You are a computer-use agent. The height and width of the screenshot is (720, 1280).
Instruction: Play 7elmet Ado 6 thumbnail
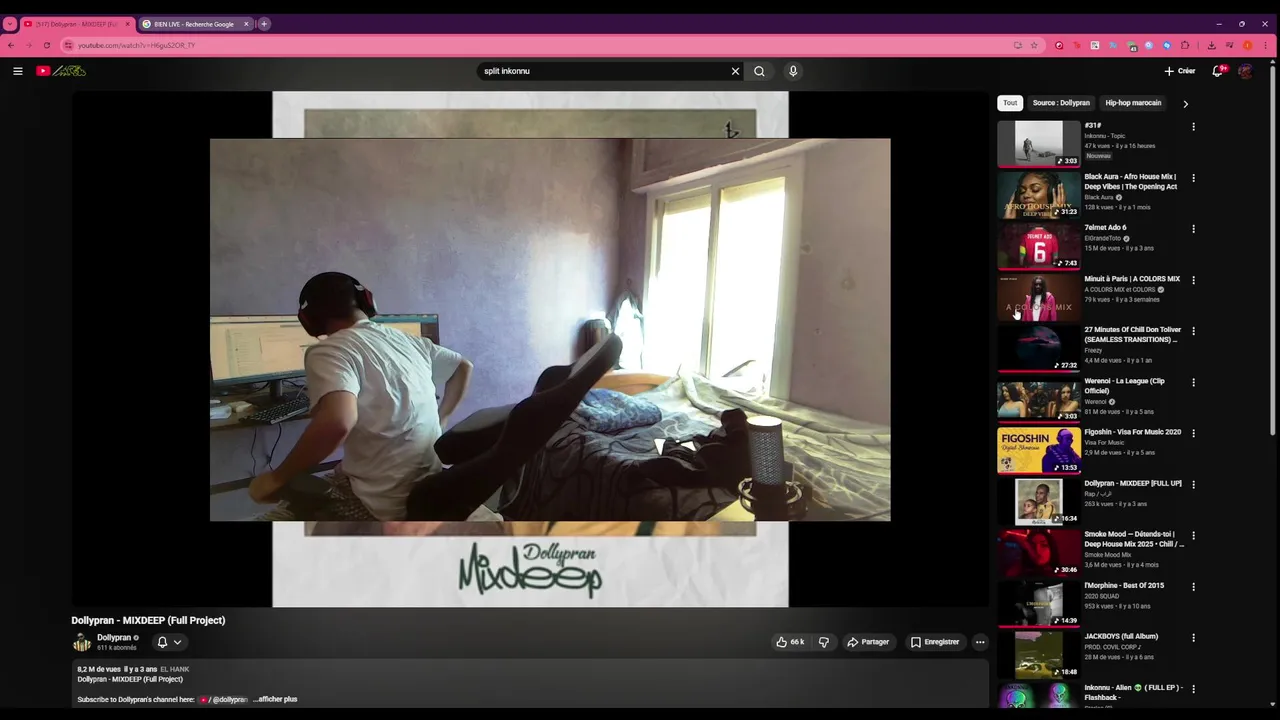pyautogui.click(x=1039, y=246)
